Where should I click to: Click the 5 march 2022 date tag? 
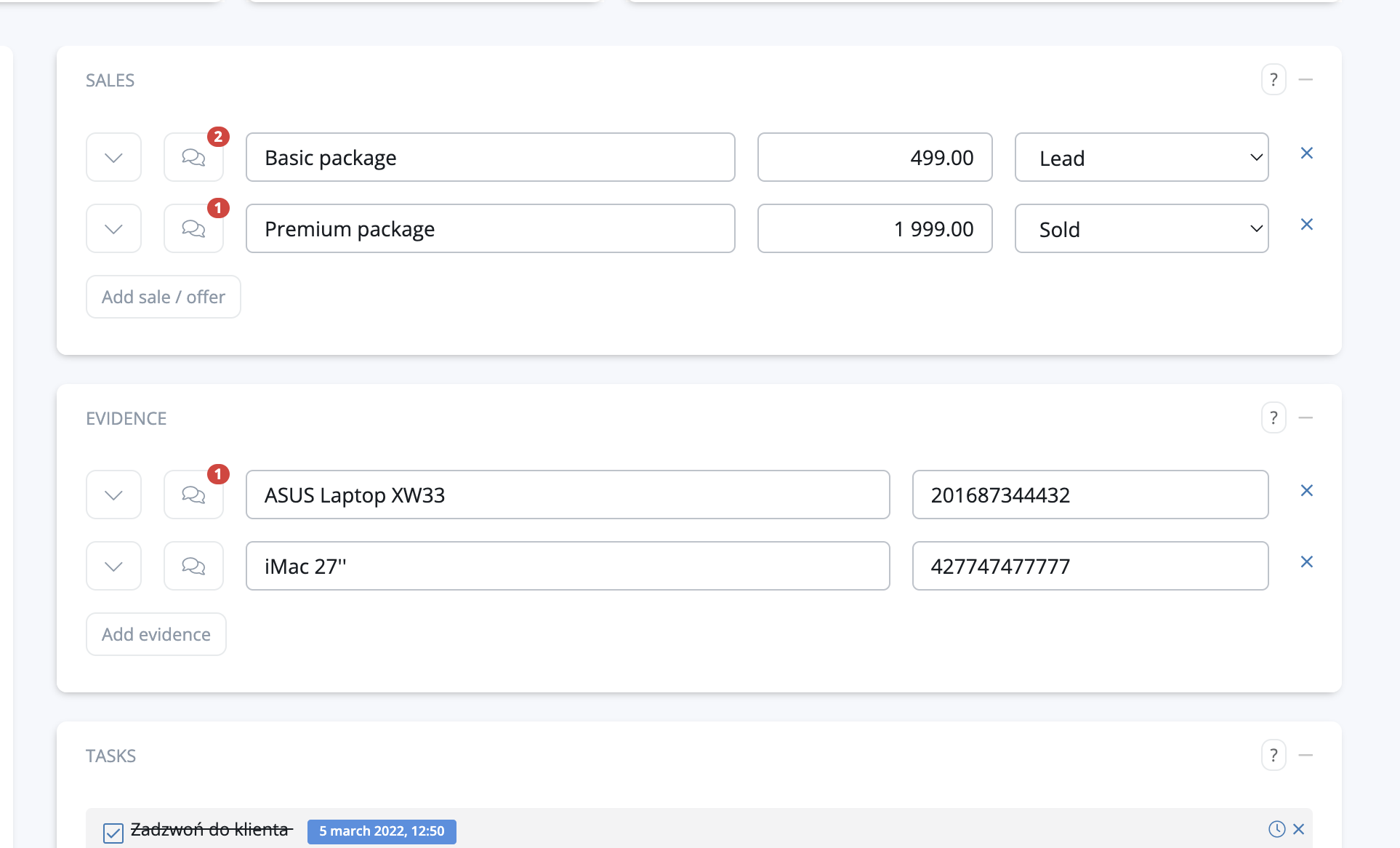coord(382,831)
